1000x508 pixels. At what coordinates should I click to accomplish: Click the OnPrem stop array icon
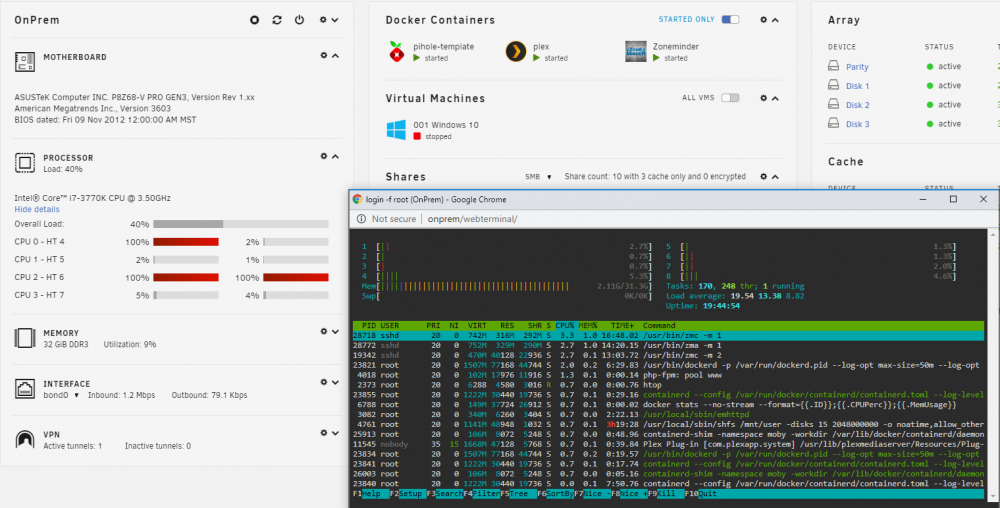[254, 20]
